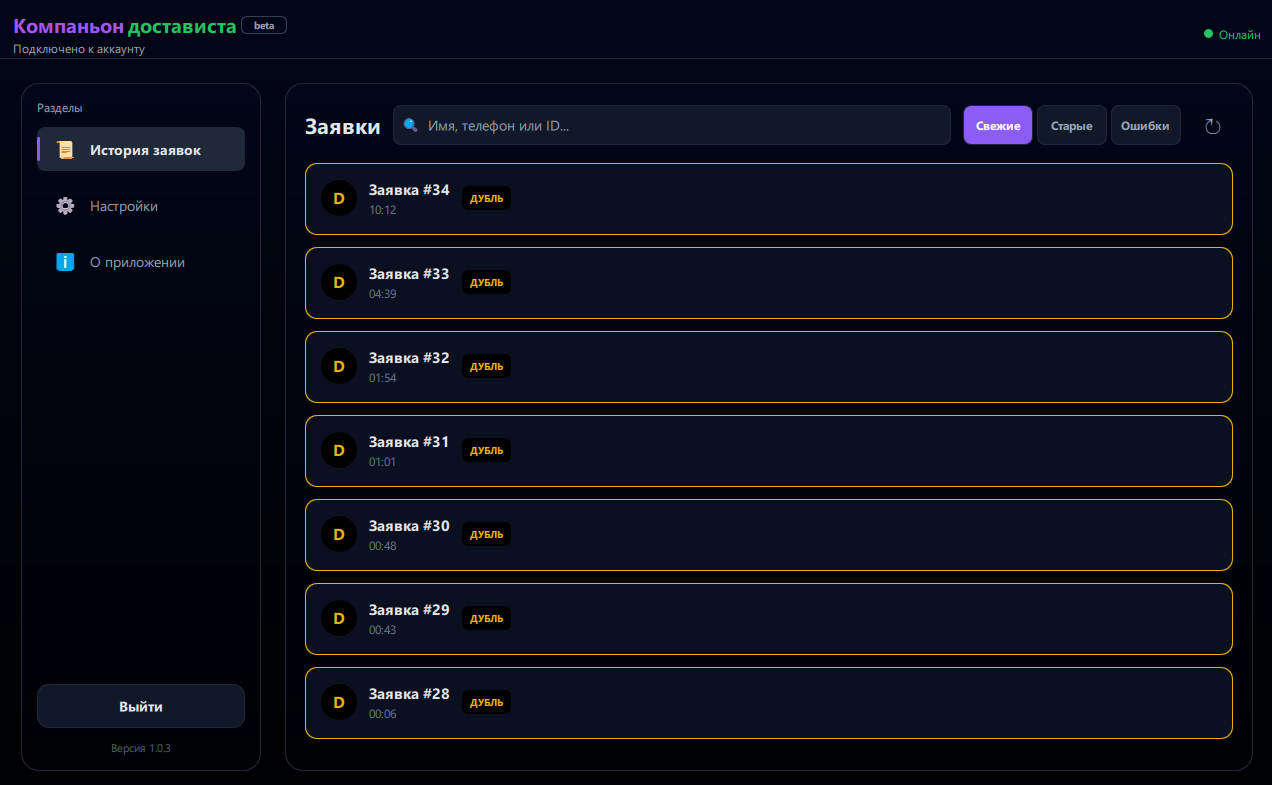The width and height of the screenshot is (1272, 785).
Task: Click the D avatar of Заявка #28
Action: coord(338,703)
